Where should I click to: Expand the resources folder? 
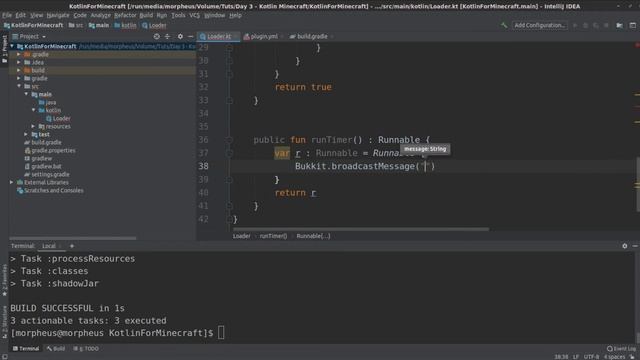(34, 126)
